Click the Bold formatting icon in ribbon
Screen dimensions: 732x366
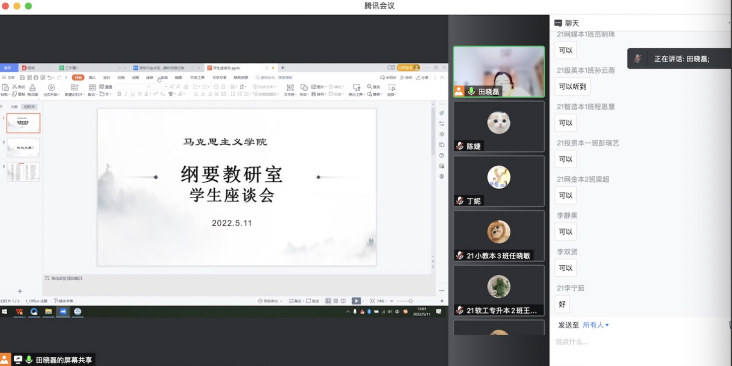click(119, 94)
